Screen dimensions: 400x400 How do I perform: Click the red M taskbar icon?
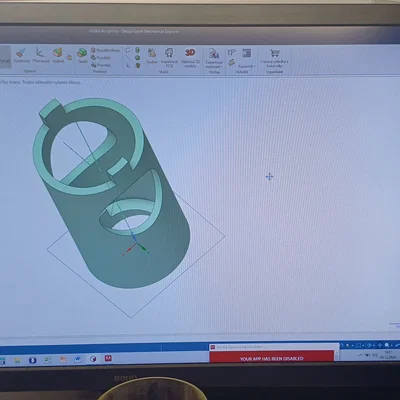(x=108, y=358)
